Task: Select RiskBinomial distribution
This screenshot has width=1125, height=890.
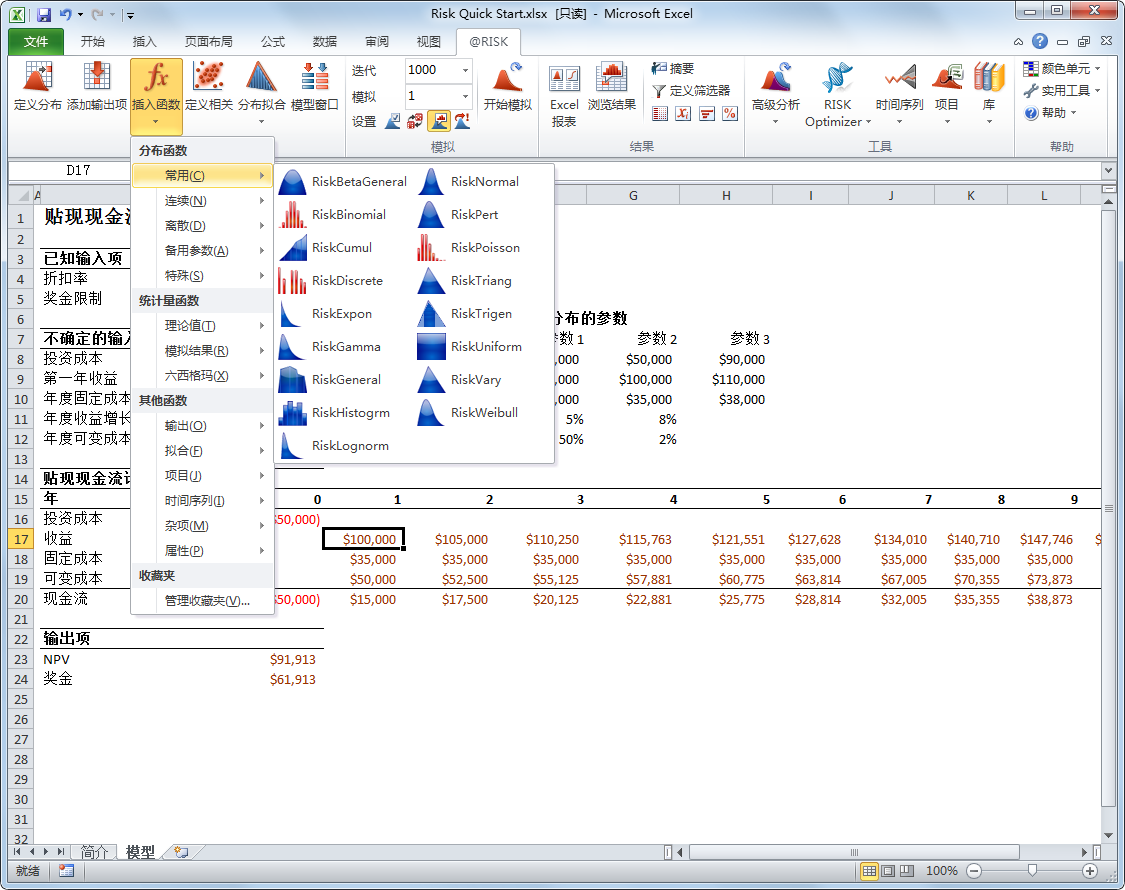Action: (x=333, y=215)
